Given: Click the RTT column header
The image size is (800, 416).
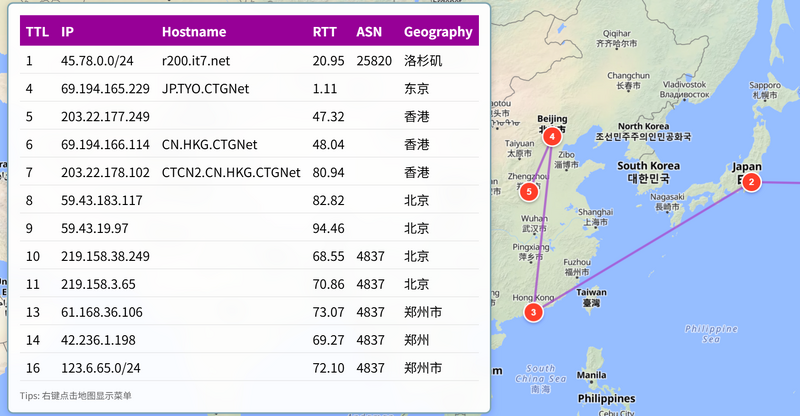Looking at the screenshot, I should pyautogui.click(x=324, y=32).
